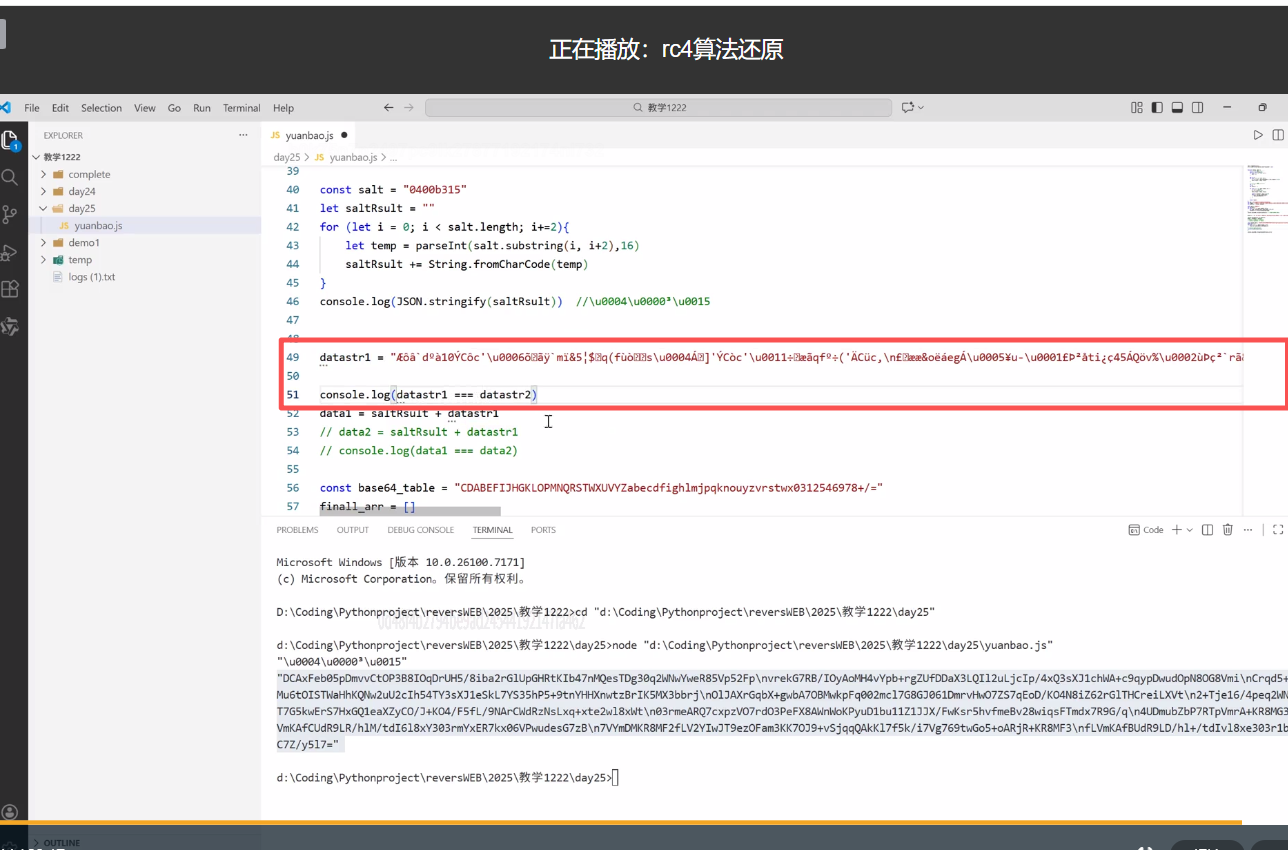Screen dimensions: 1288x850
Task: Click day25 in the breadcrumb
Action: [287, 157]
